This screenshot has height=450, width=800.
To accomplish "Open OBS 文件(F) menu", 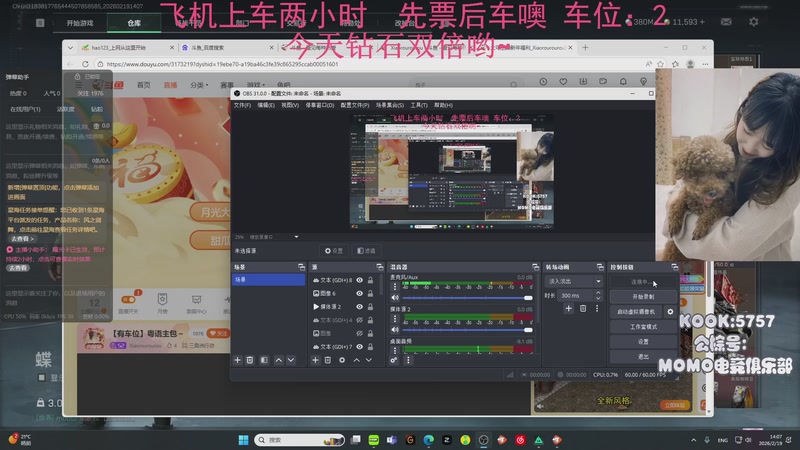I will click(242, 105).
